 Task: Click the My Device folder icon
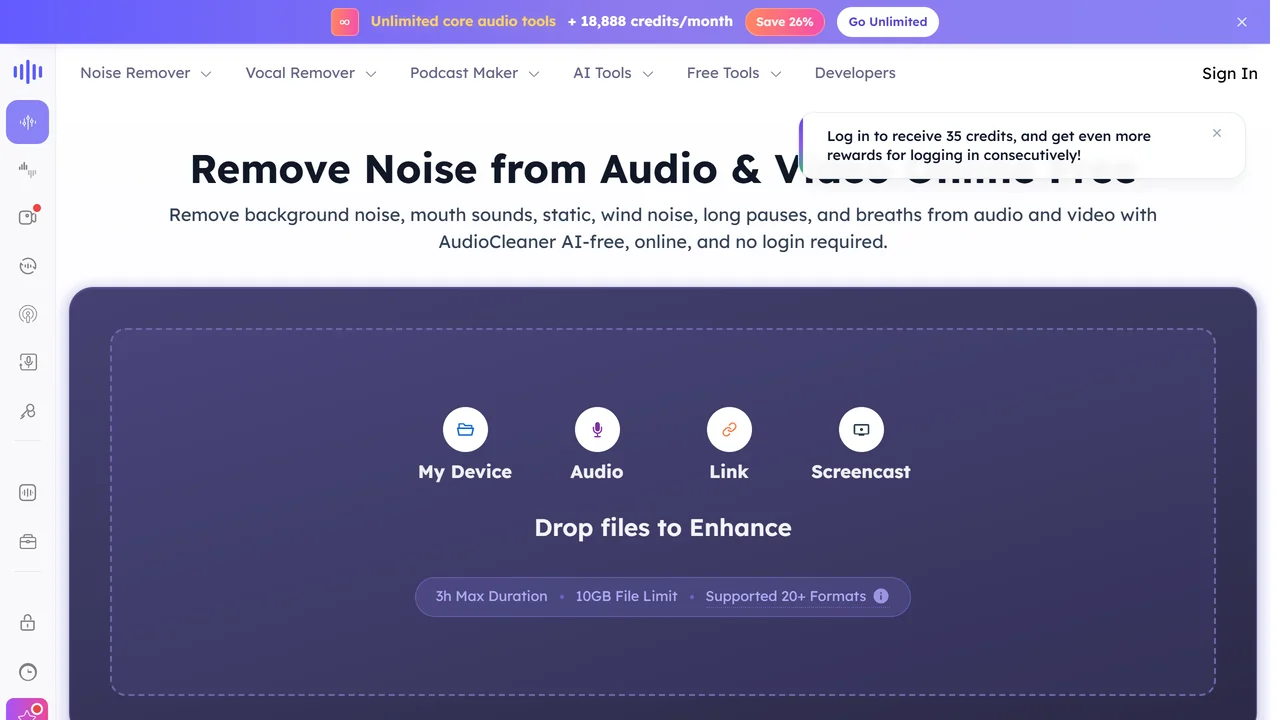point(465,430)
